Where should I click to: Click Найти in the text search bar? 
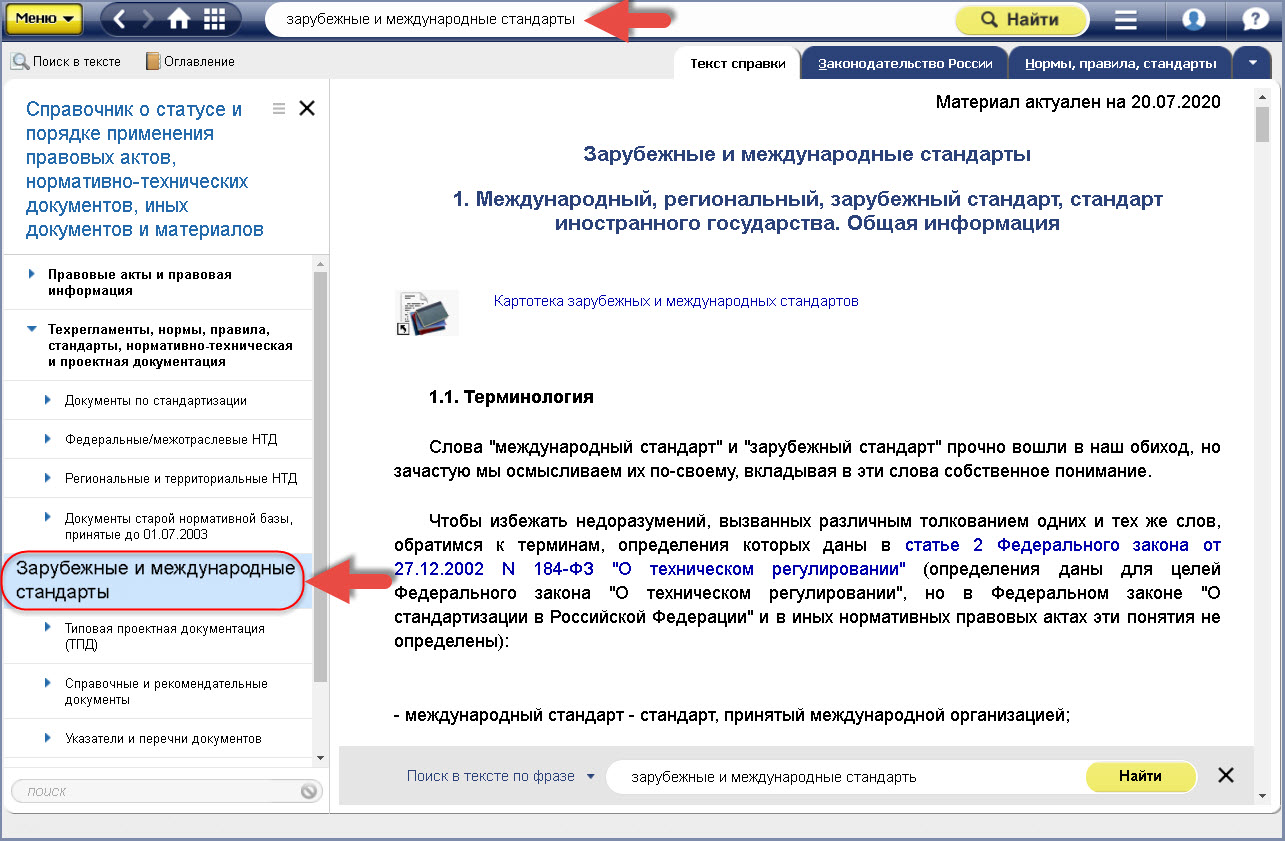click(1141, 776)
